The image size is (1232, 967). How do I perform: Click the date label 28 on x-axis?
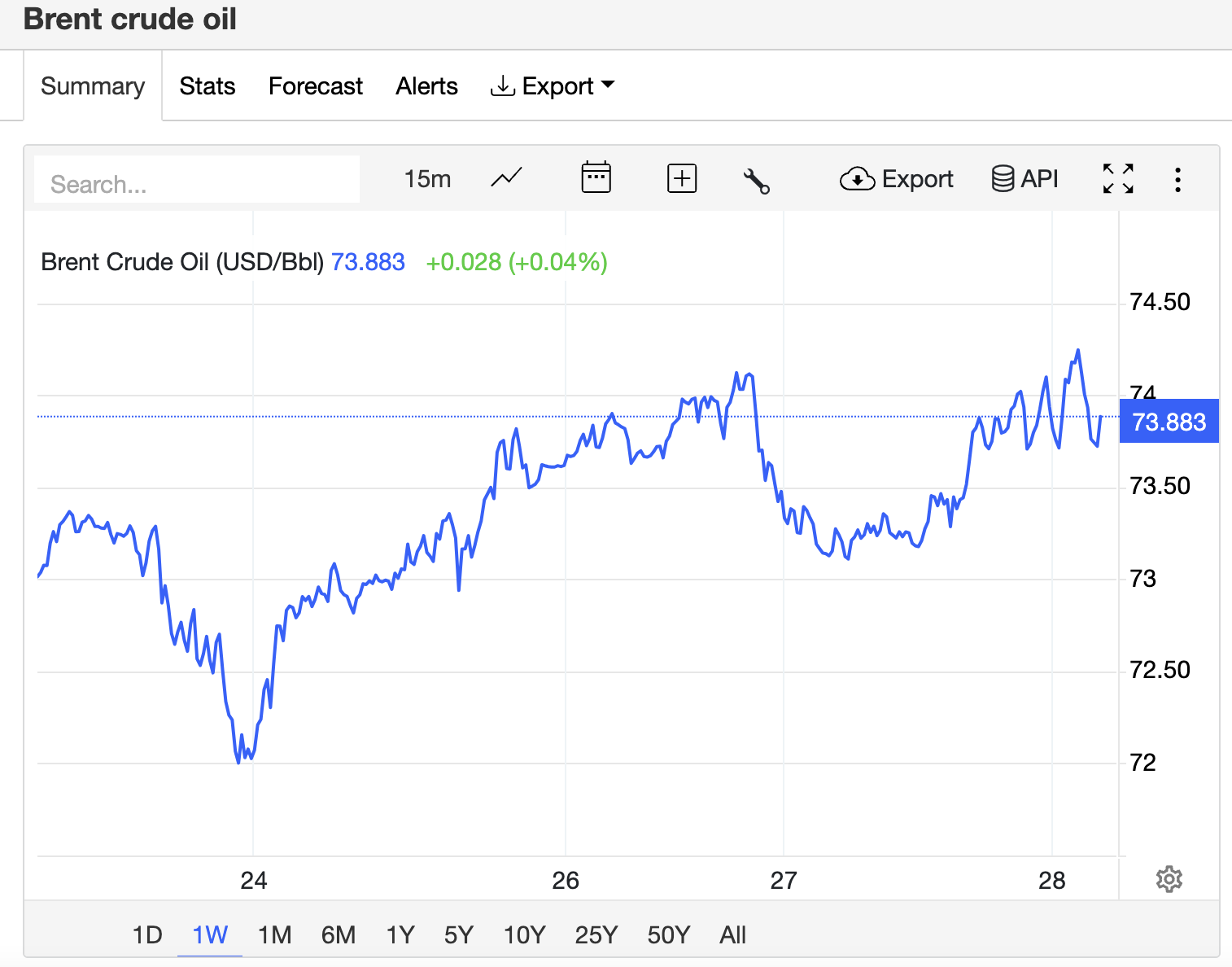(x=1052, y=881)
